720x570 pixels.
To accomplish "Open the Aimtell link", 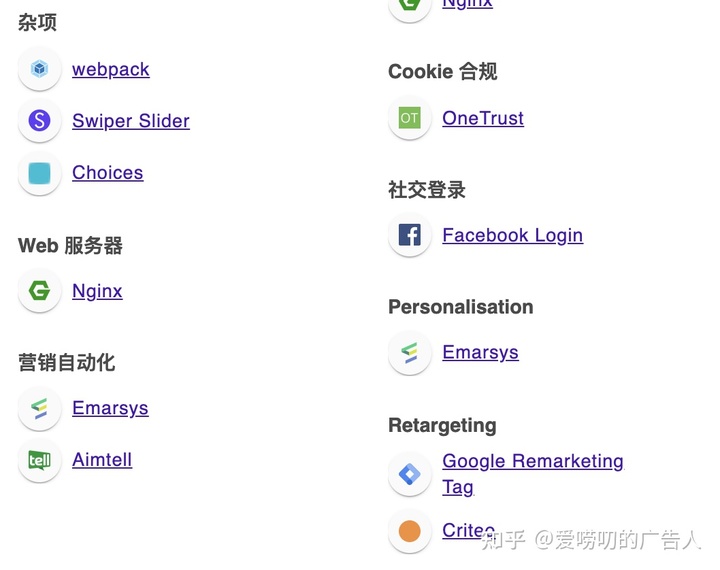I will pyautogui.click(x=102, y=460).
